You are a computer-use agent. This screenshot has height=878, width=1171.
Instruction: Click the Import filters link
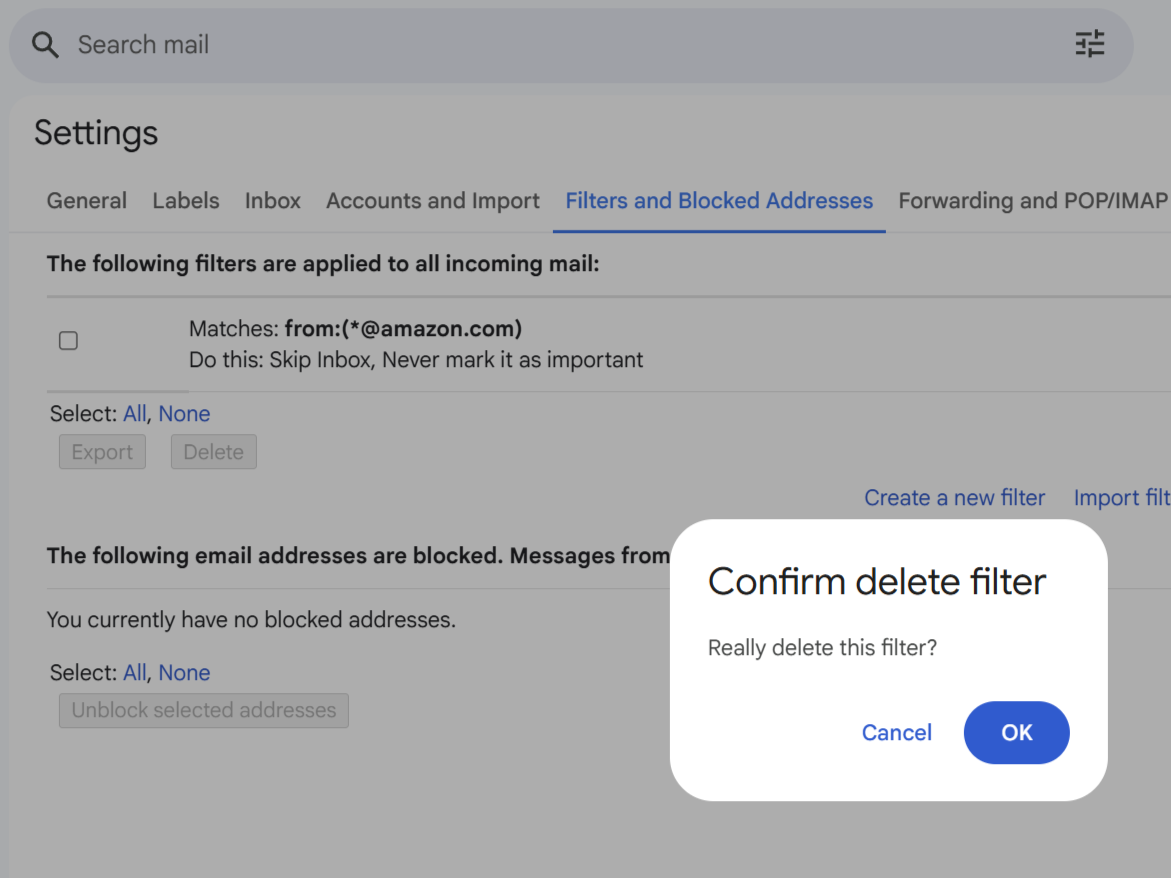[1121, 498]
